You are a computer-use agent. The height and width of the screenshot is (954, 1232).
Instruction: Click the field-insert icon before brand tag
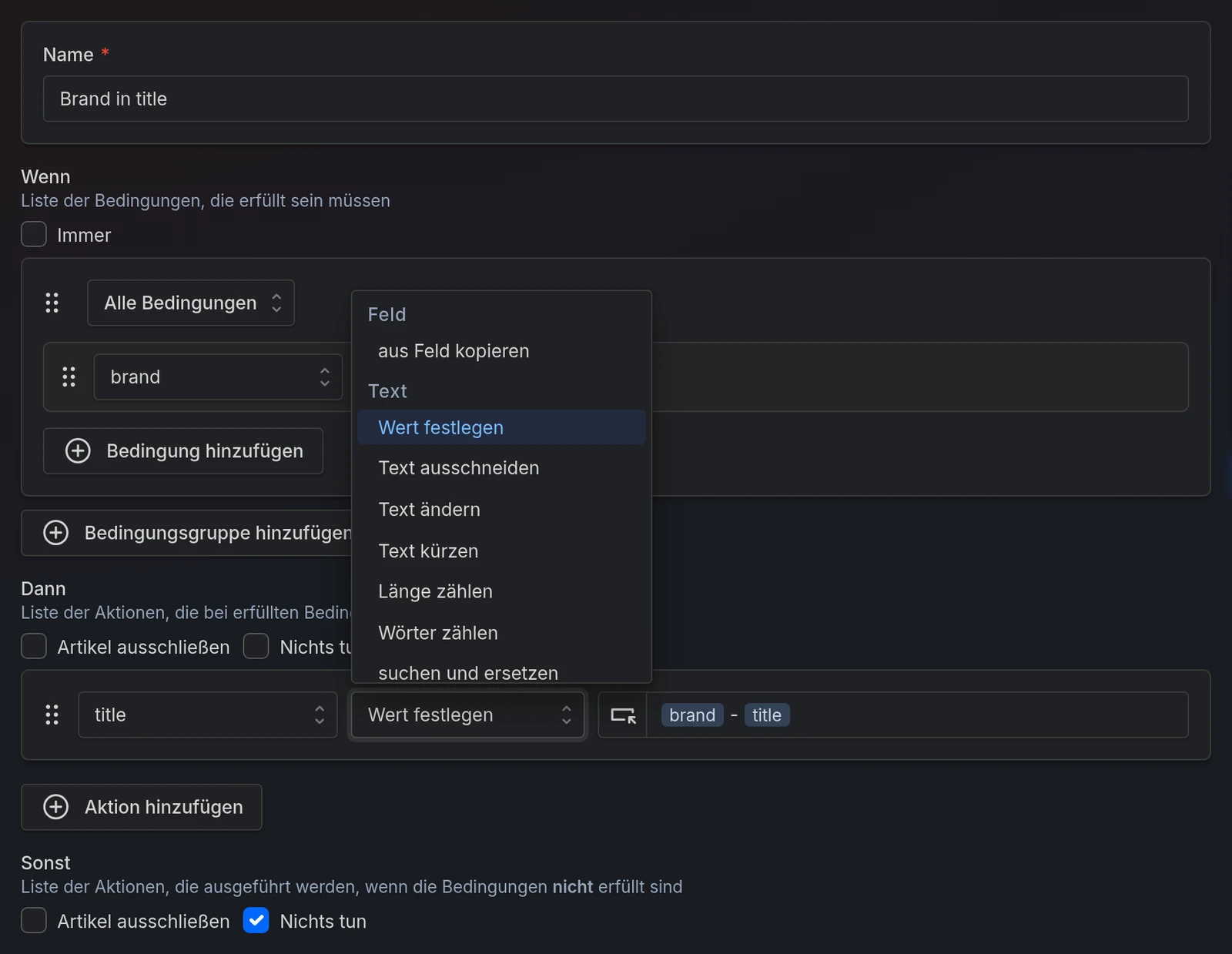(623, 715)
